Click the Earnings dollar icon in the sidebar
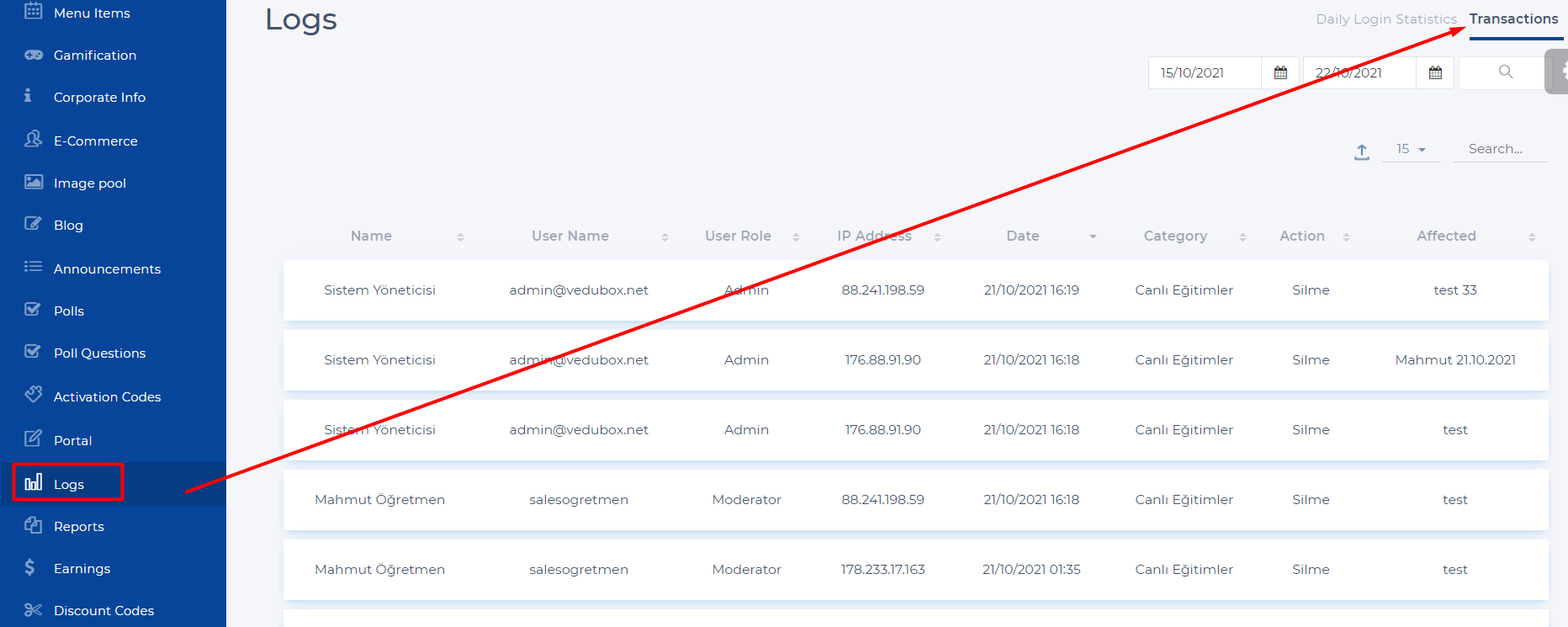The height and width of the screenshot is (627, 1568). coord(30,568)
